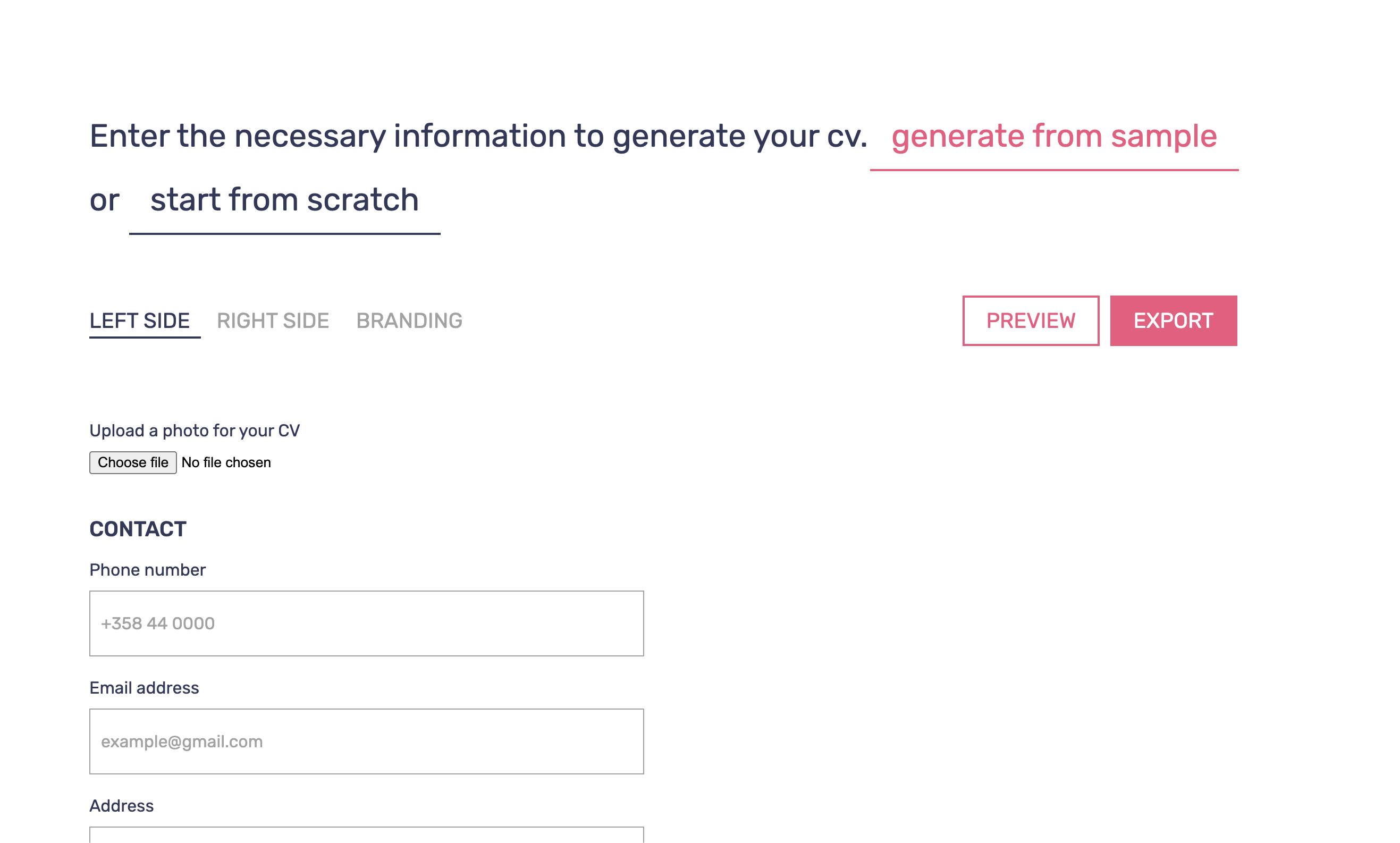Click the Choose file button

pos(133,462)
